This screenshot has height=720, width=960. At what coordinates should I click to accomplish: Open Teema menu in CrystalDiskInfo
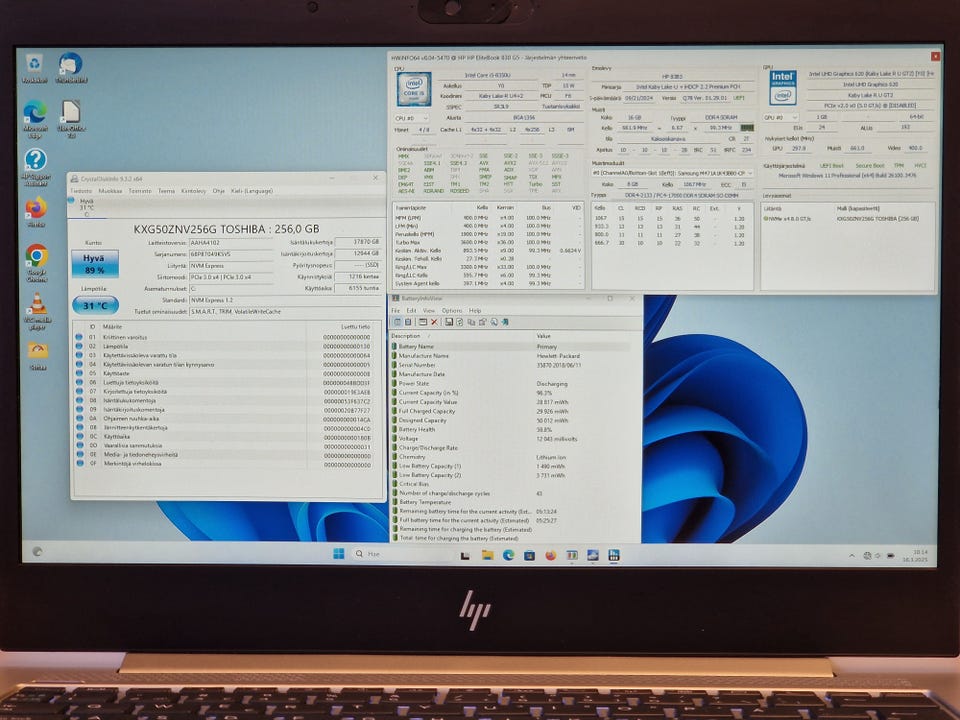(167, 191)
